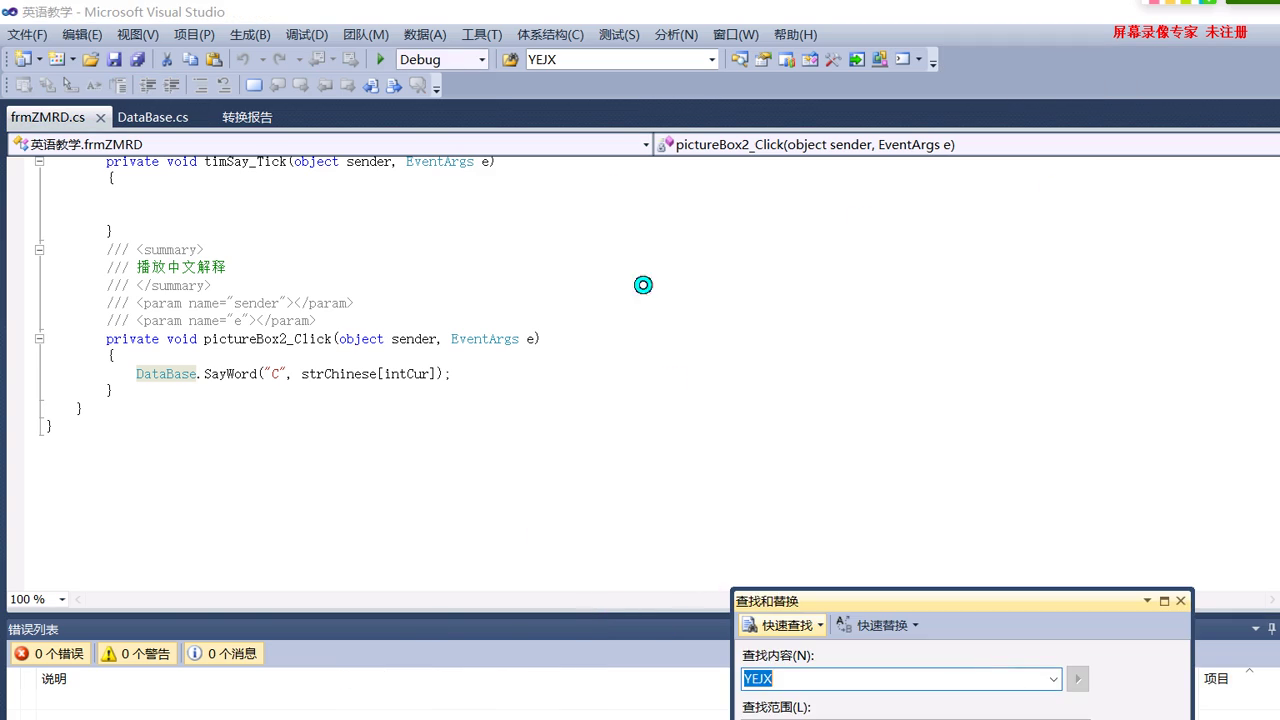Toggle bookmark on current line icon
Viewport: 1280px width, 720px height.
[x=254, y=86]
